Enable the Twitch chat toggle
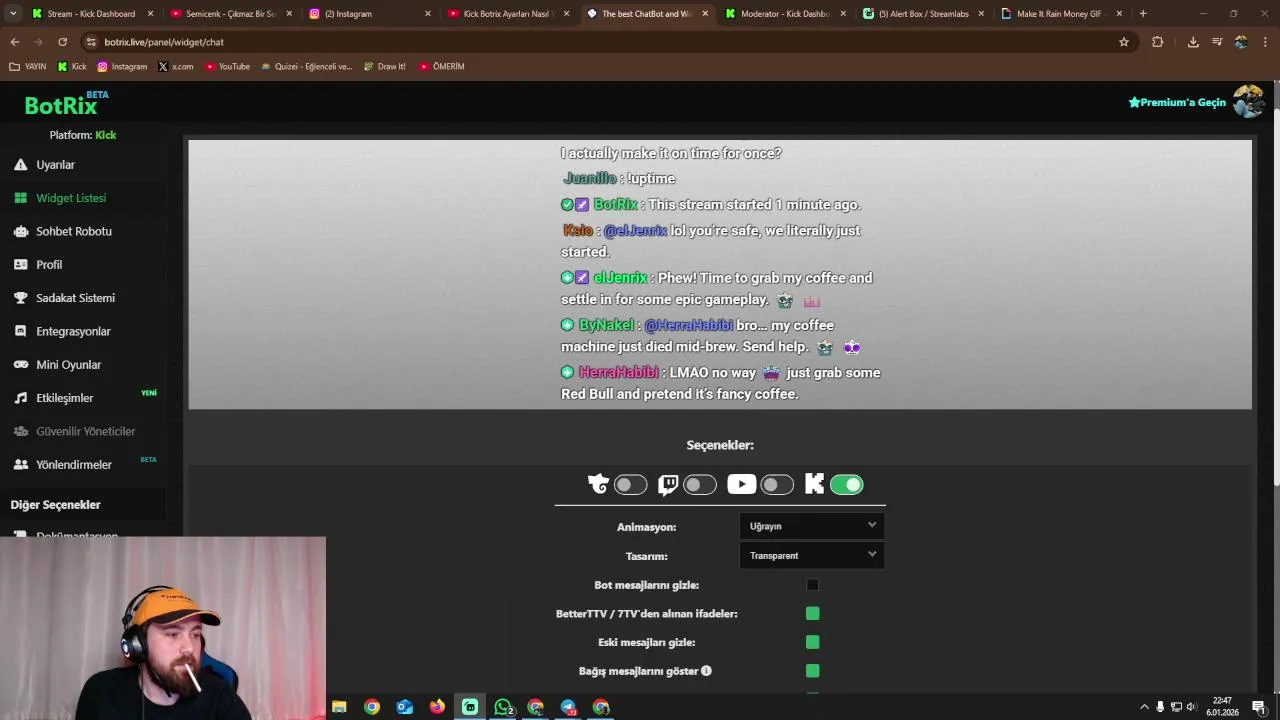 tap(700, 485)
